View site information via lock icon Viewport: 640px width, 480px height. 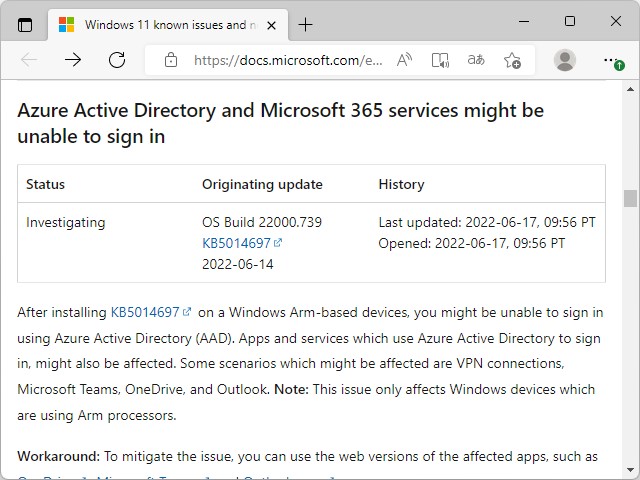tap(171, 60)
